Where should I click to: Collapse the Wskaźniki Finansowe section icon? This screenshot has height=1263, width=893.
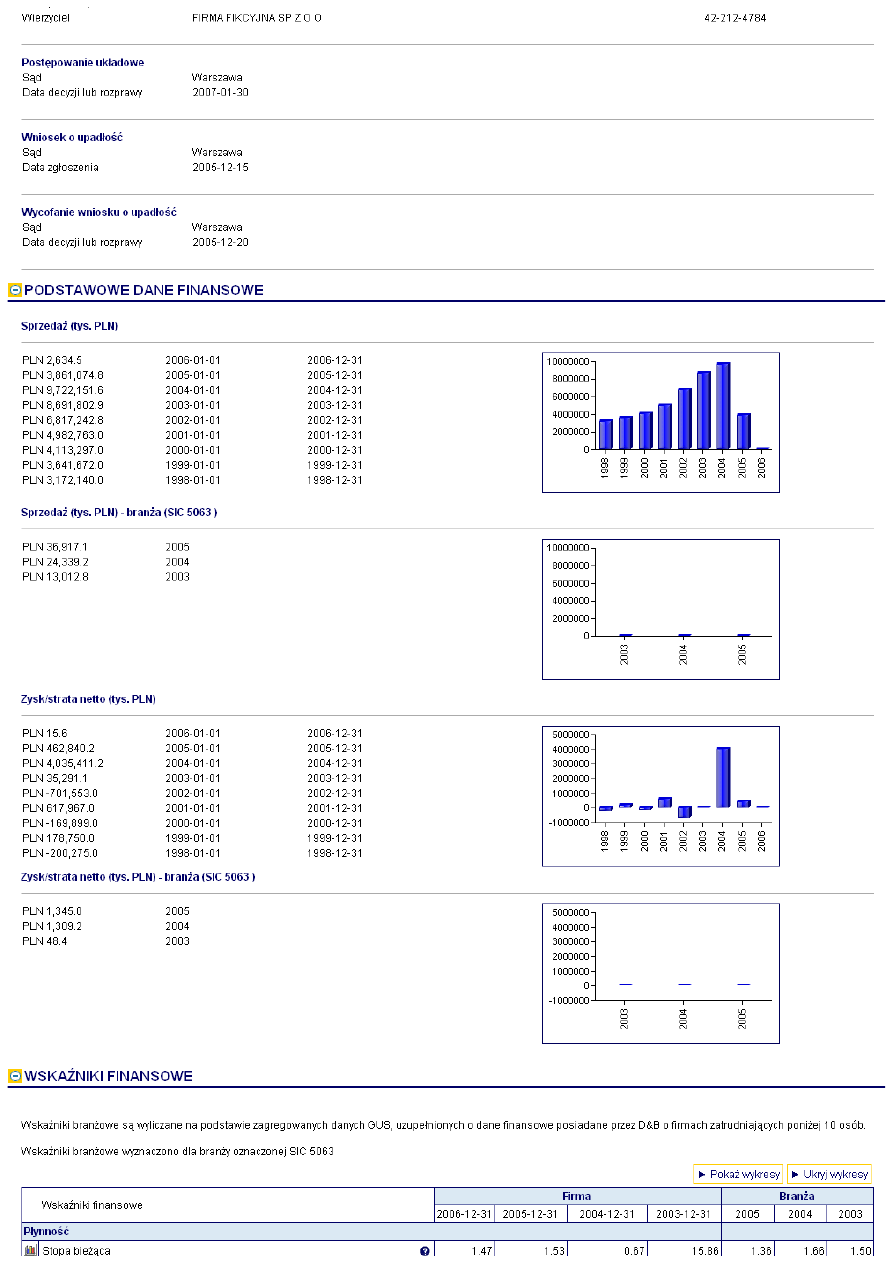pos(14,1077)
